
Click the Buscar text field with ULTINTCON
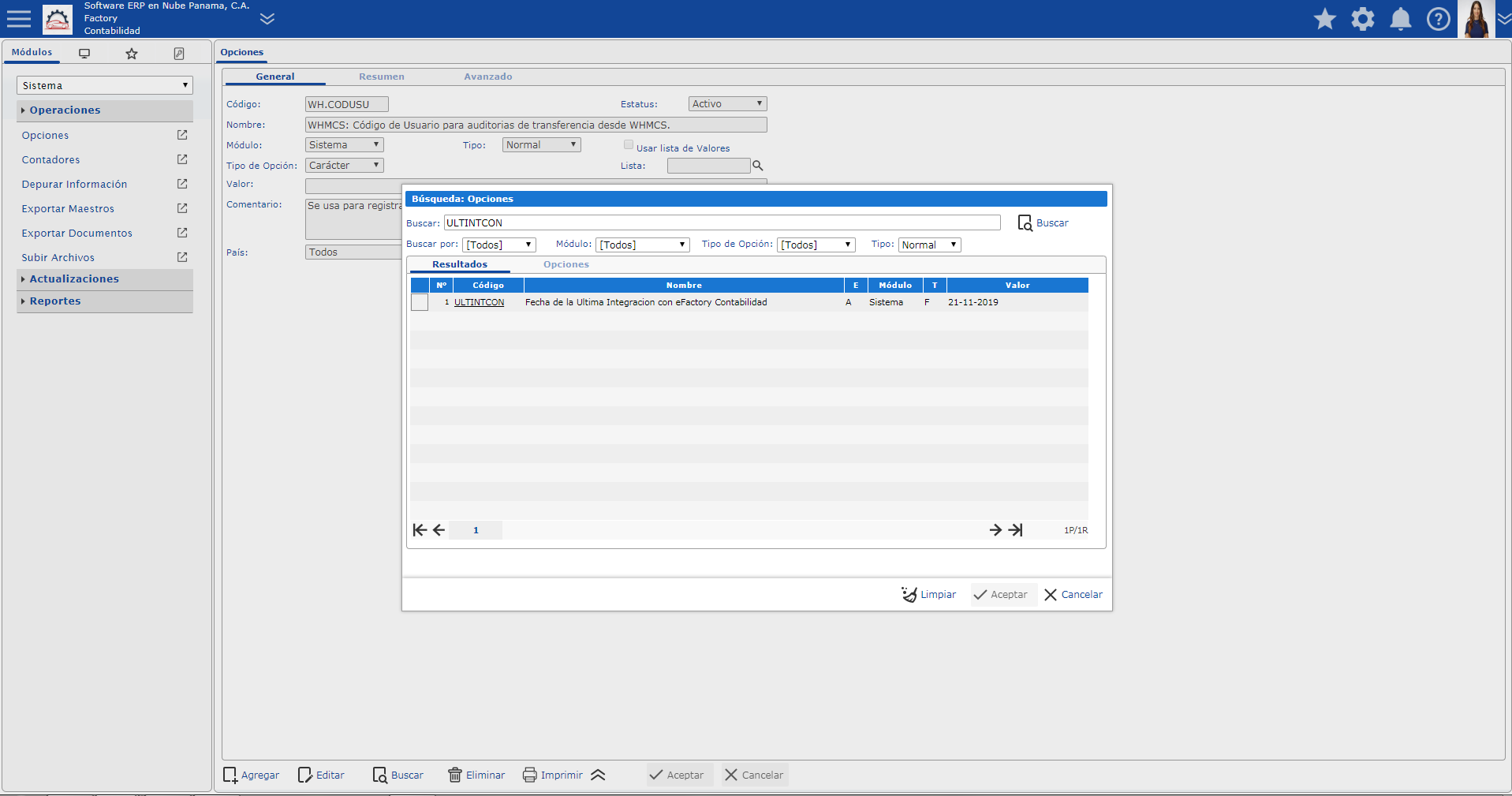[x=722, y=223]
